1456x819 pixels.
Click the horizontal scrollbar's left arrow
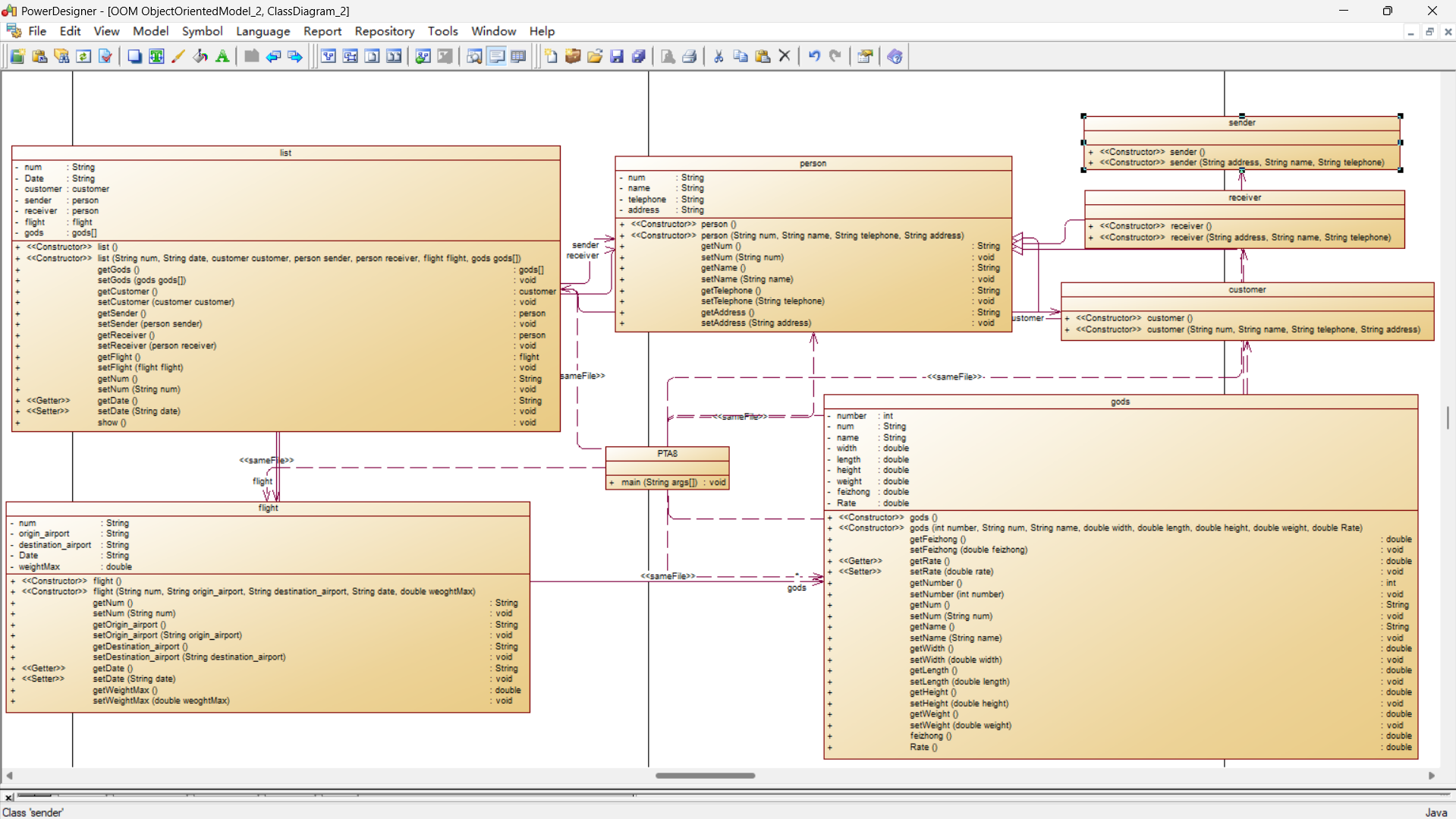(9, 776)
